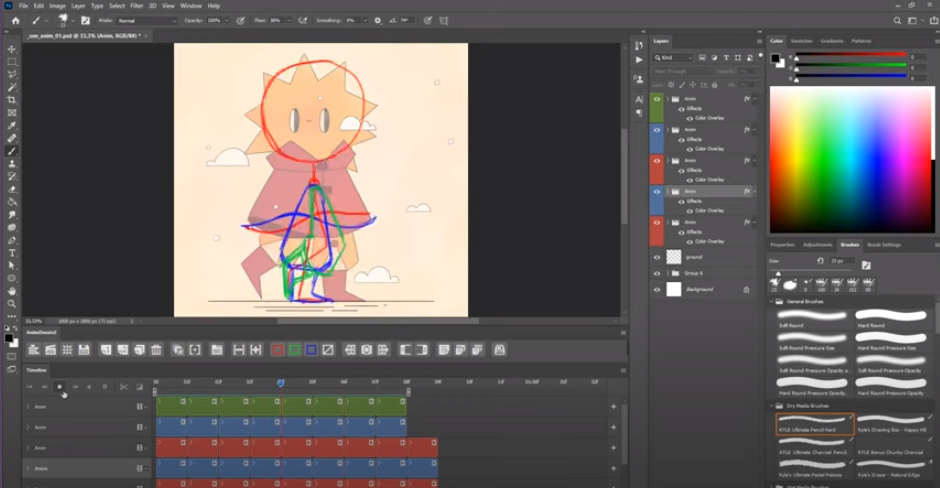Select the Type tool
Screen dimensions: 940x488
[12, 253]
